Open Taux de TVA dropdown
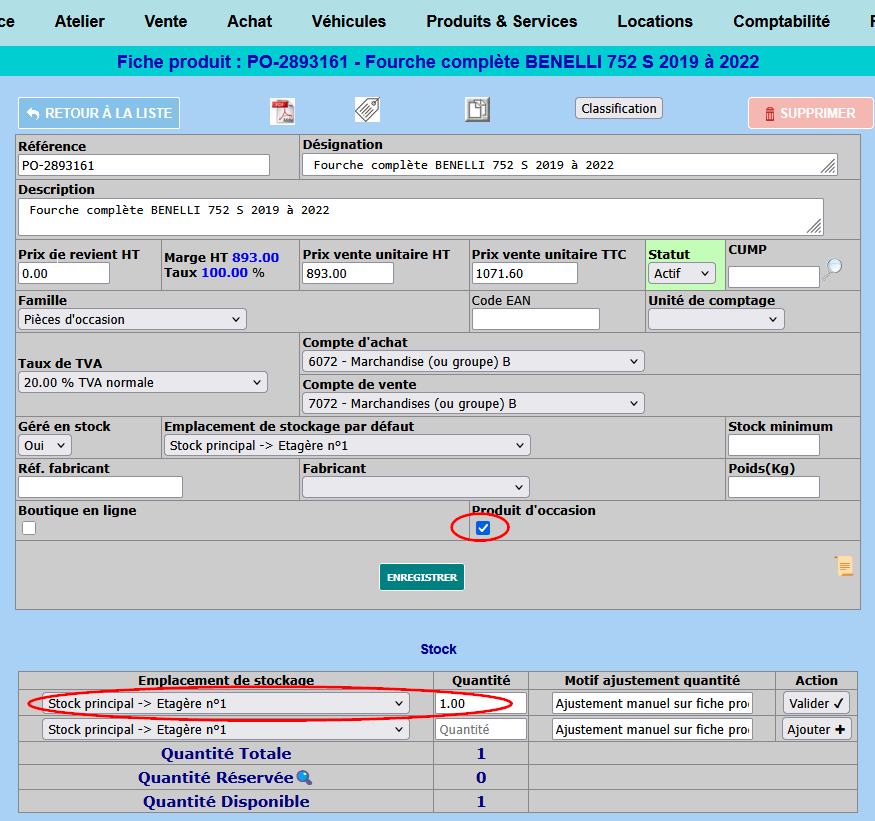Screen dimensions: 875x821 pyautogui.click(x=143, y=382)
